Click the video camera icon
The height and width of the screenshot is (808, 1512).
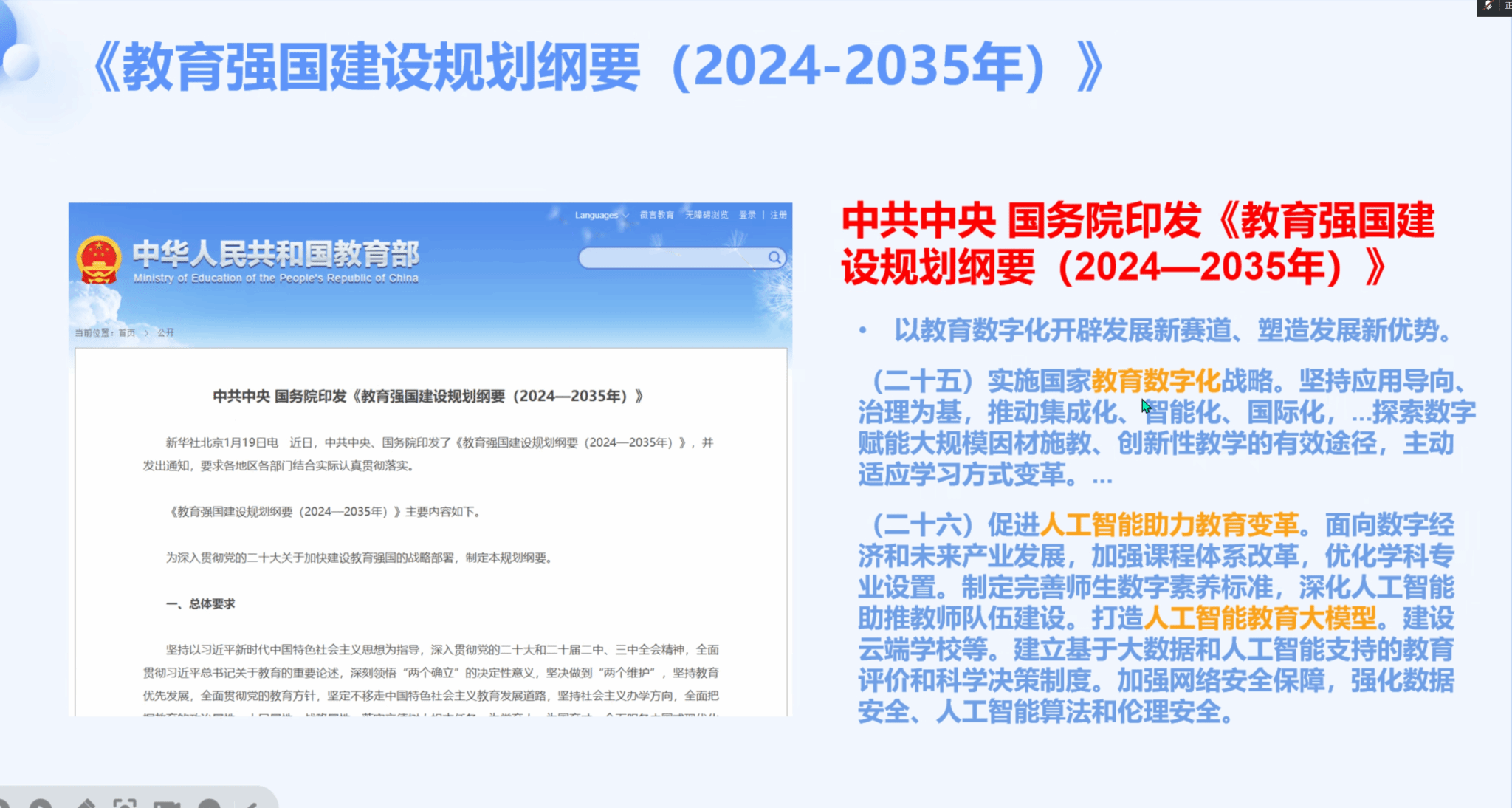click(x=167, y=804)
